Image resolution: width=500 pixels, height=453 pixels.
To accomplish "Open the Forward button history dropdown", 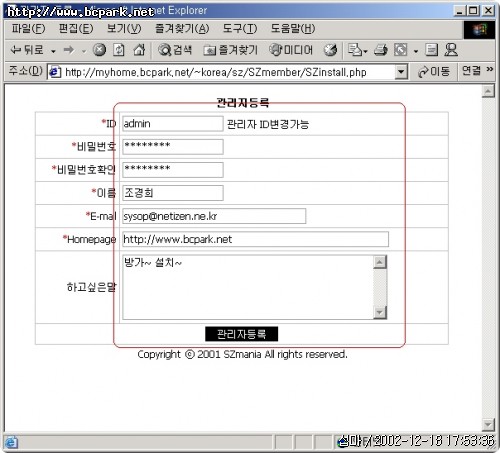I will click(x=83, y=51).
